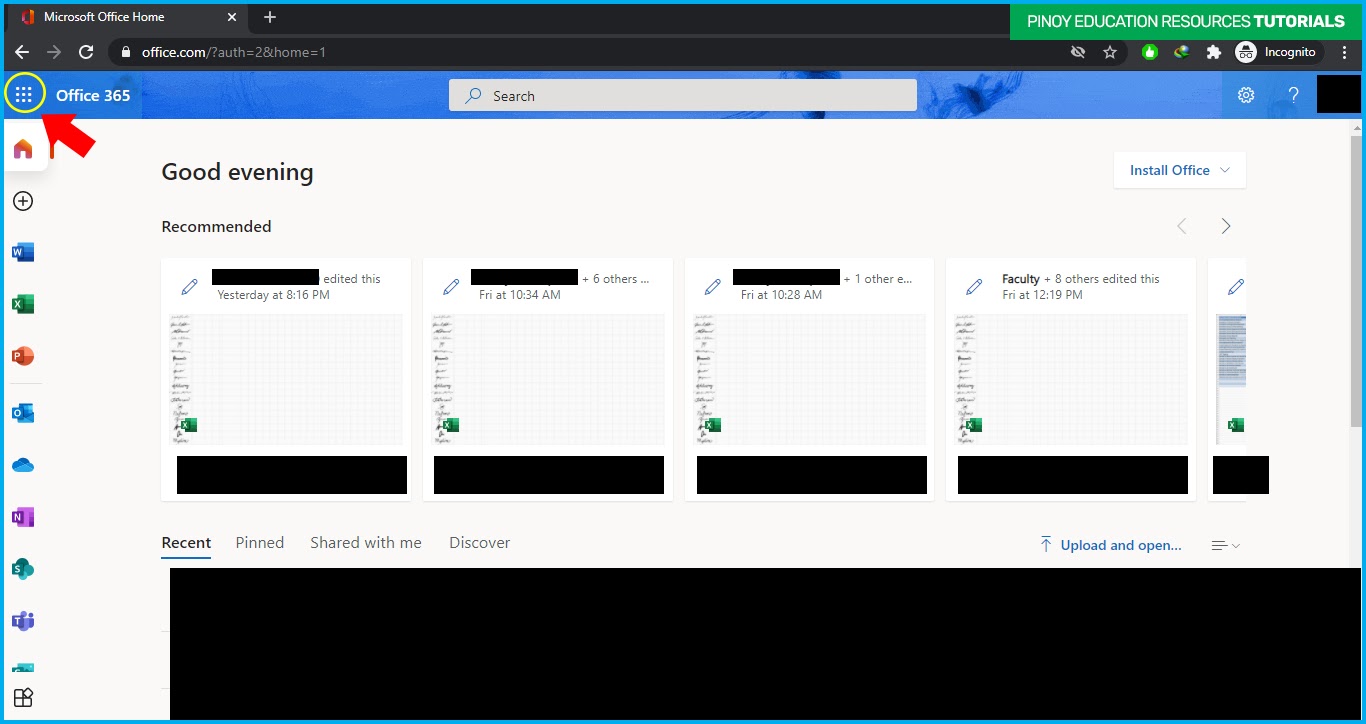
Task: Open Outlook from the sidebar
Action: click(x=23, y=413)
